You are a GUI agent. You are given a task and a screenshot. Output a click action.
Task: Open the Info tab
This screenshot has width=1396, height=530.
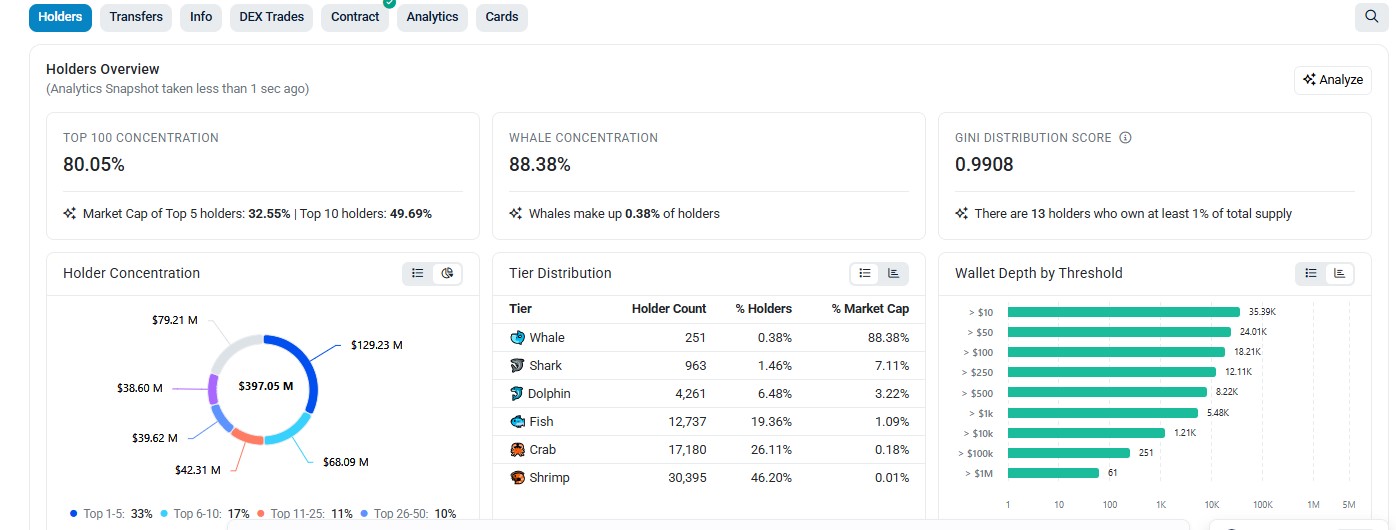201,17
